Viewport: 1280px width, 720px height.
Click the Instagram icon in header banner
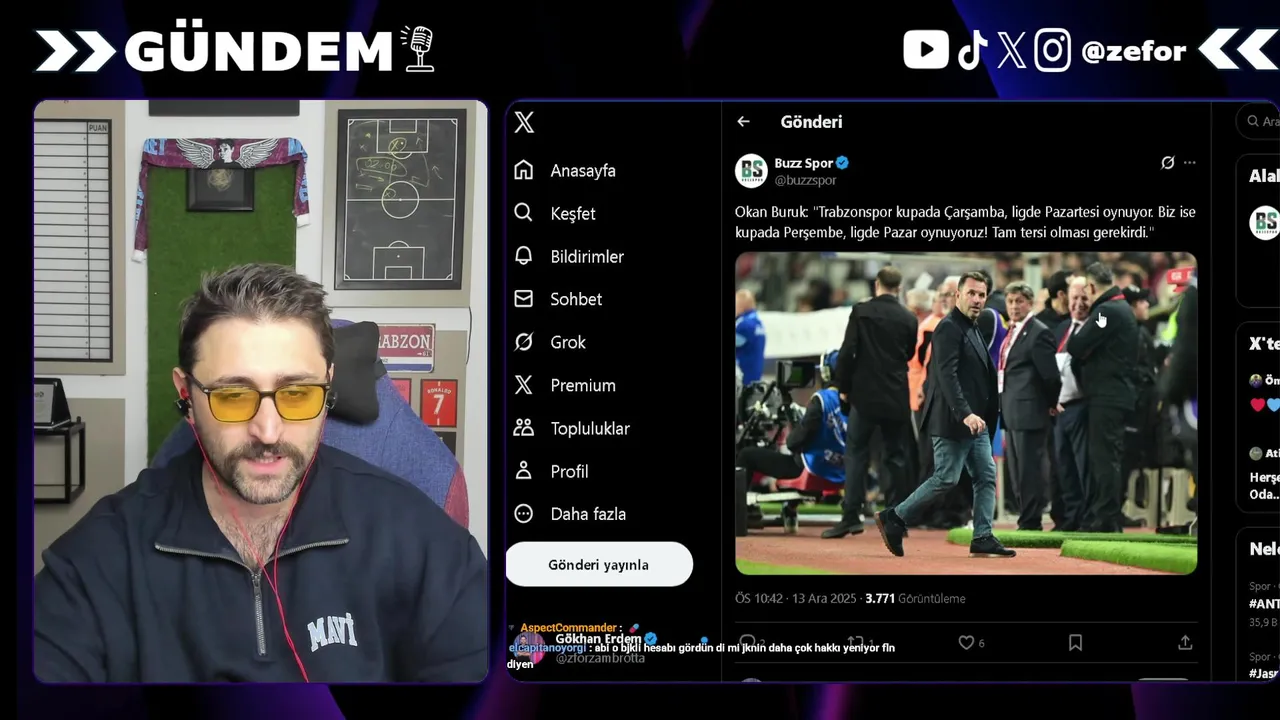tap(1052, 50)
